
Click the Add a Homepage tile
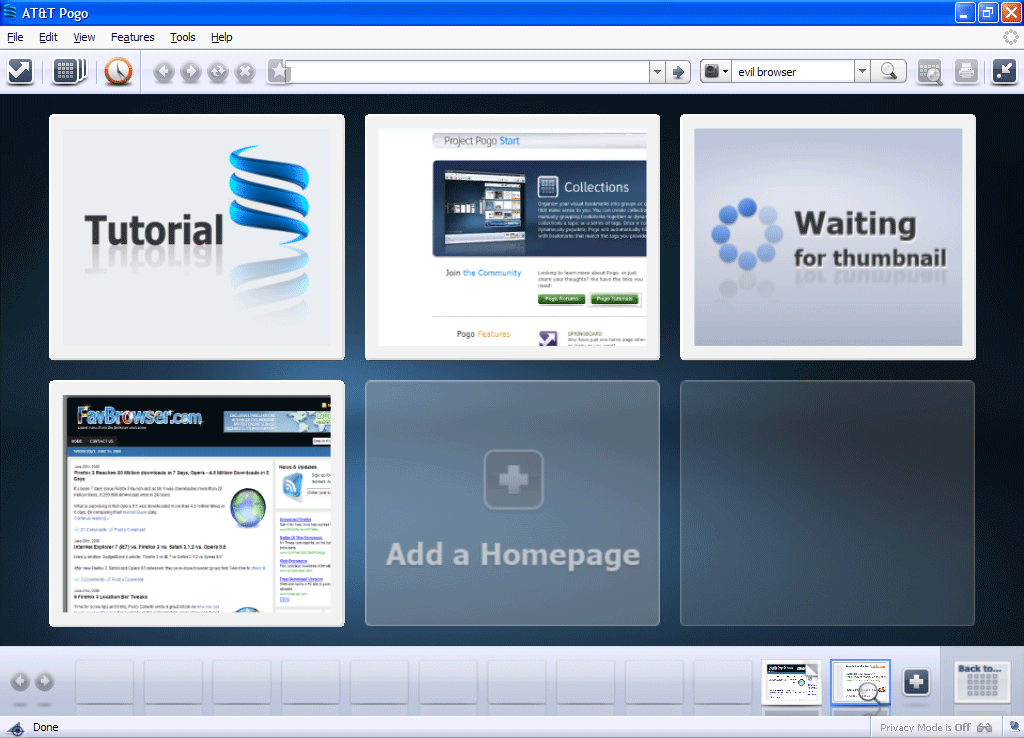pyautogui.click(x=512, y=503)
